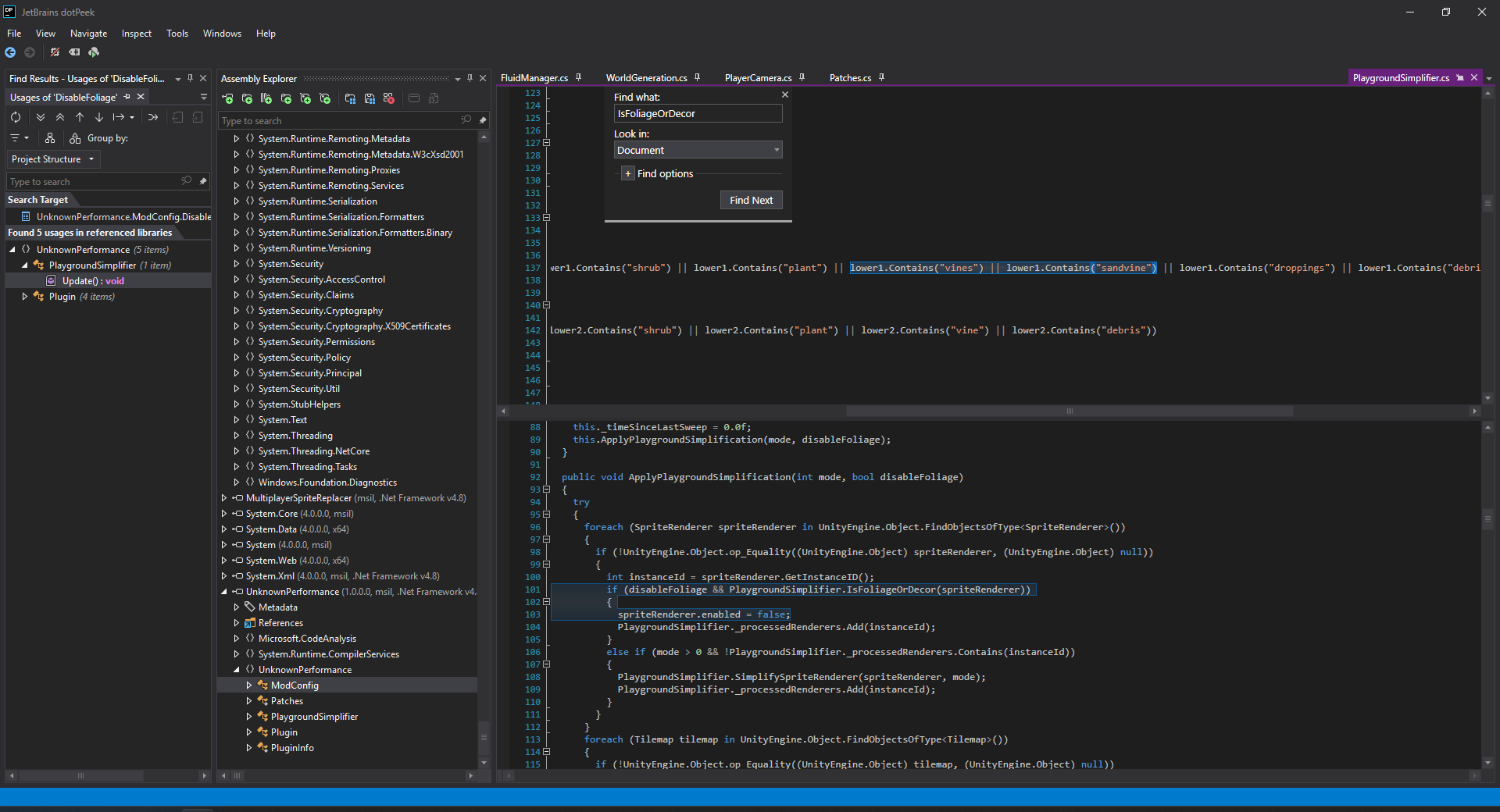Open assembly icon in Assembly Explorer toolbar
Image resolution: width=1500 pixels, height=812 pixels.
coord(227,98)
